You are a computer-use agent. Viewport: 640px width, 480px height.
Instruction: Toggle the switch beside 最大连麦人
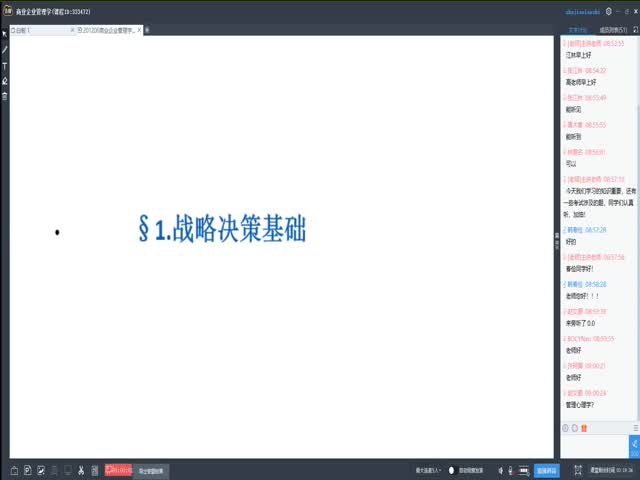pos(451,471)
